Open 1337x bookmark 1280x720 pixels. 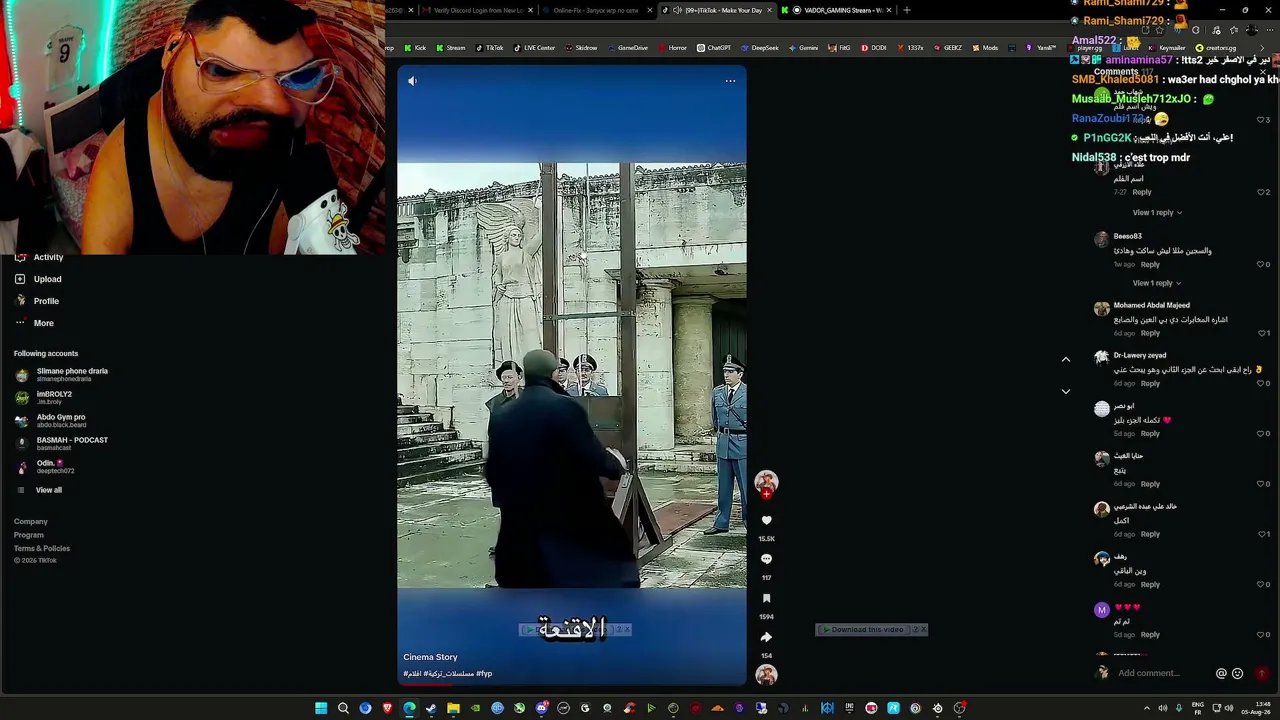click(910, 48)
